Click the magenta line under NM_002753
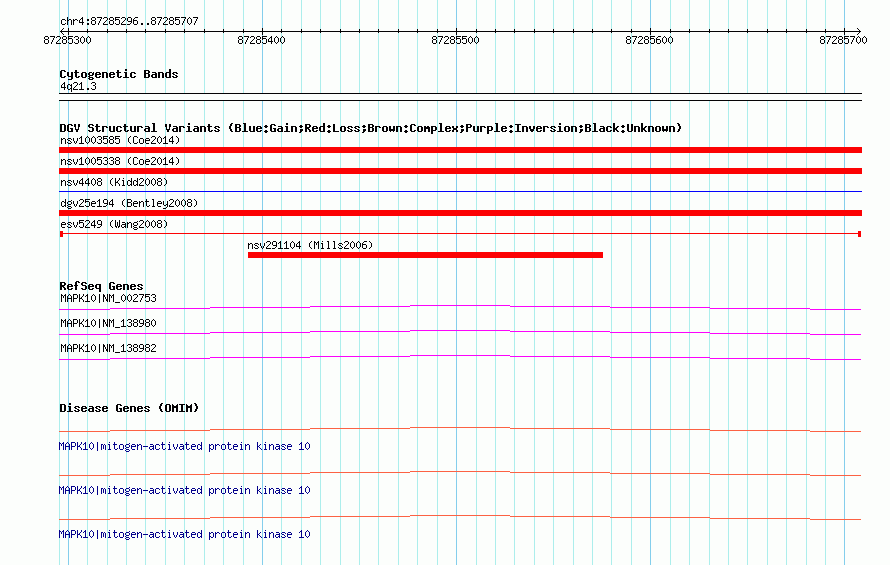Screen dimensions: 890x565 (x=460, y=307)
